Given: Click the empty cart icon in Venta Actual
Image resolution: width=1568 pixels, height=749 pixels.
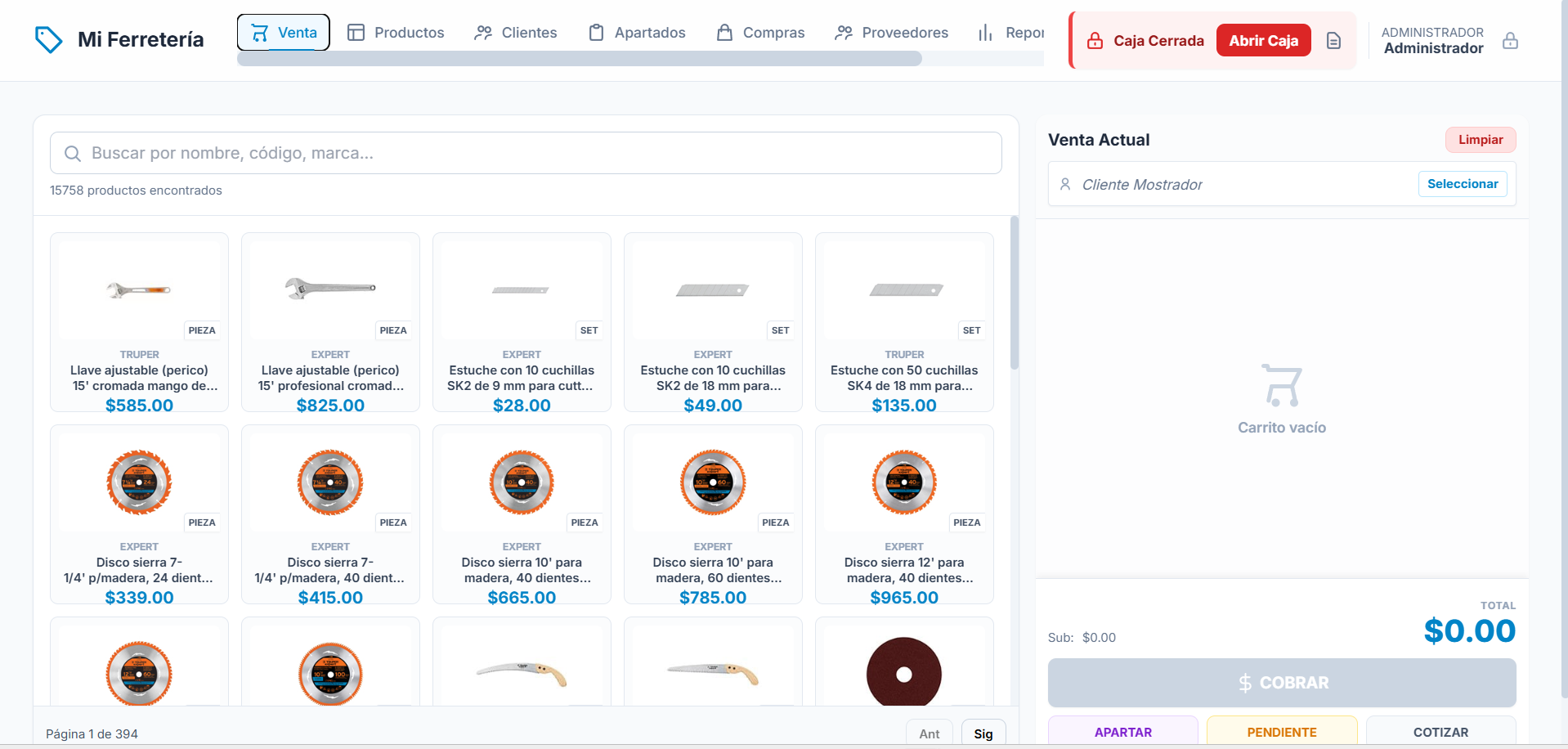Looking at the screenshot, I should coord(1281,385).
